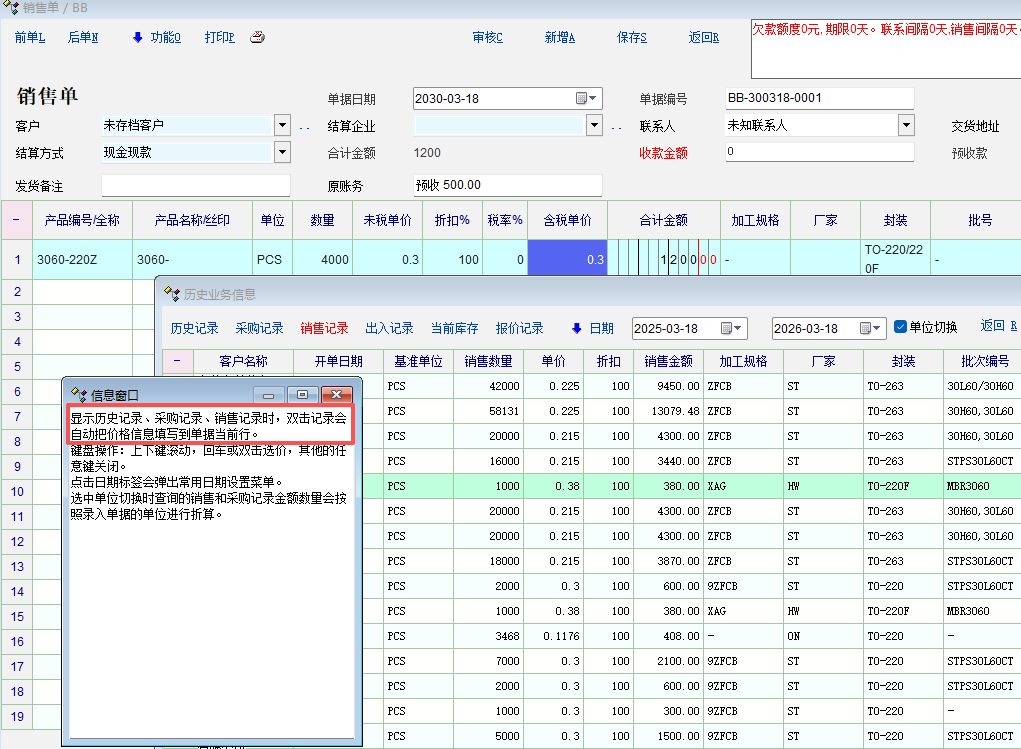Viewport: 1021px width, 749px height.
Task: Expand the 客户 dropdown
Action: tap(281, 125)
